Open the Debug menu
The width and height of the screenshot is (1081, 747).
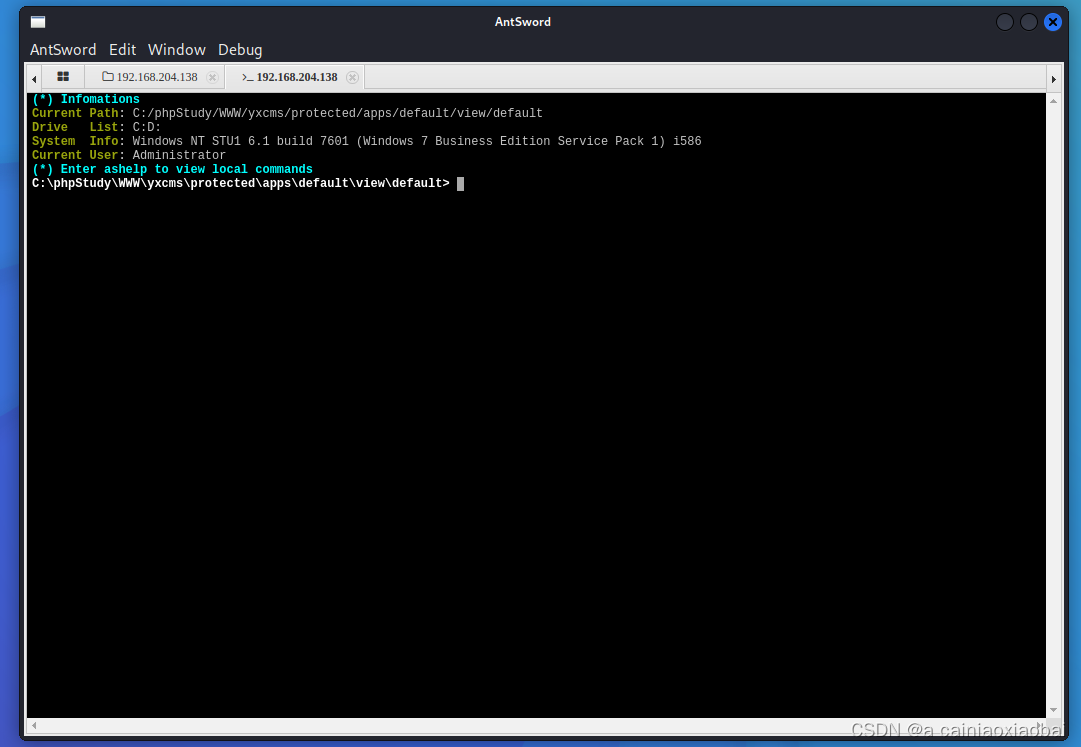[240, 50]
